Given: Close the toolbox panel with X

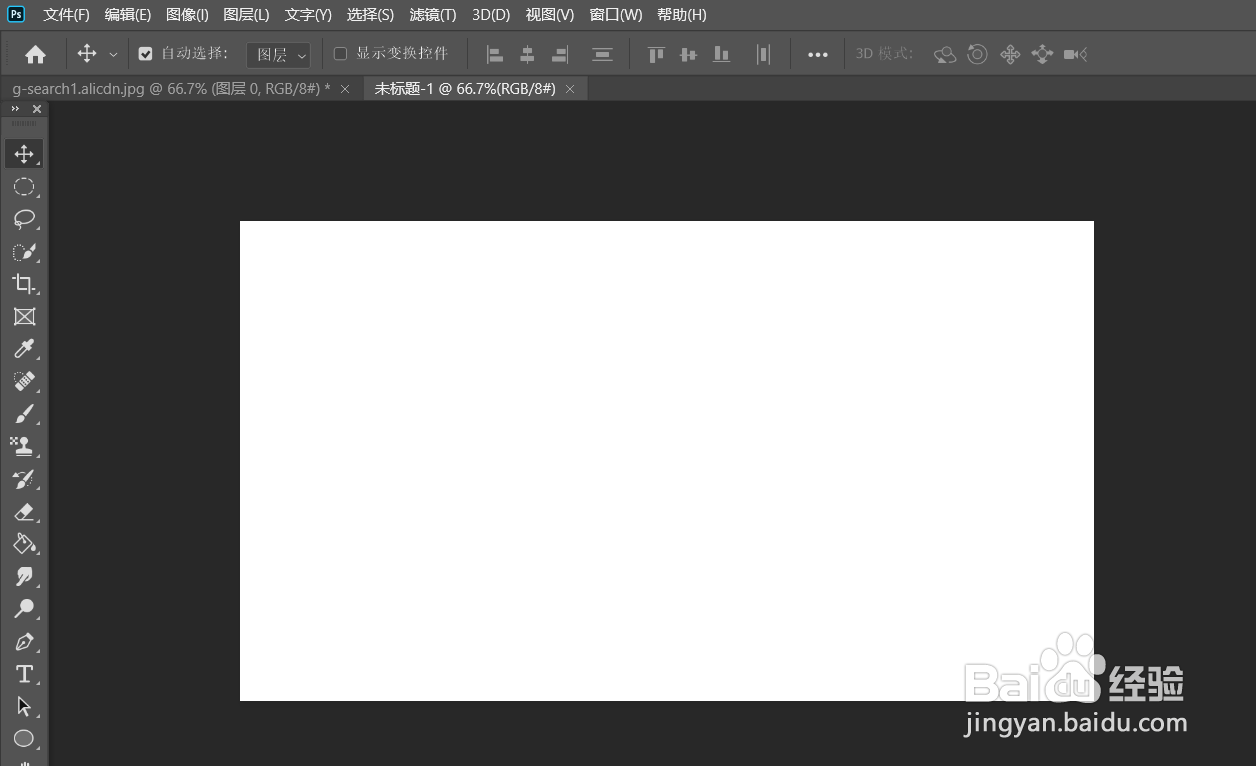Looking at the screenshot, I should tap(37, 108).
